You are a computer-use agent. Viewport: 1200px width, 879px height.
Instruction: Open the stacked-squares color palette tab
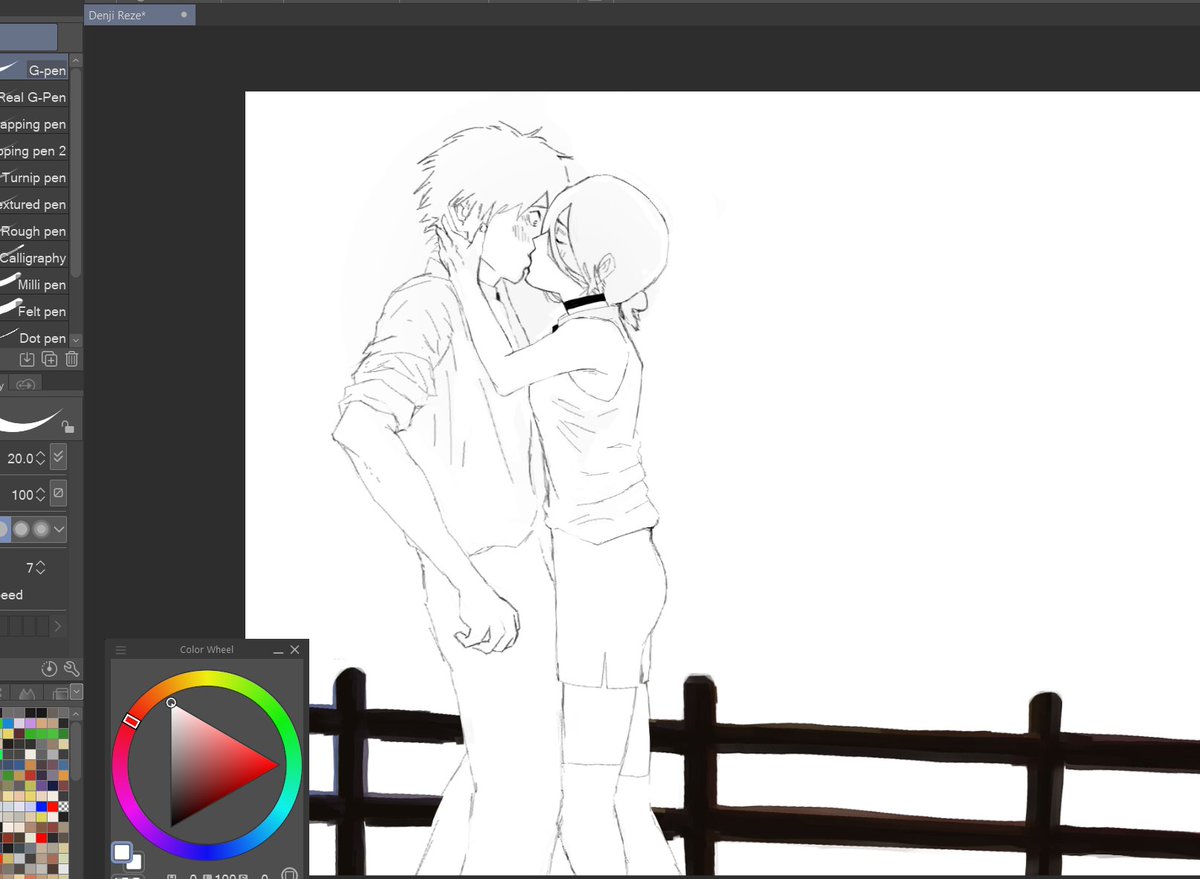coord(59,693)
